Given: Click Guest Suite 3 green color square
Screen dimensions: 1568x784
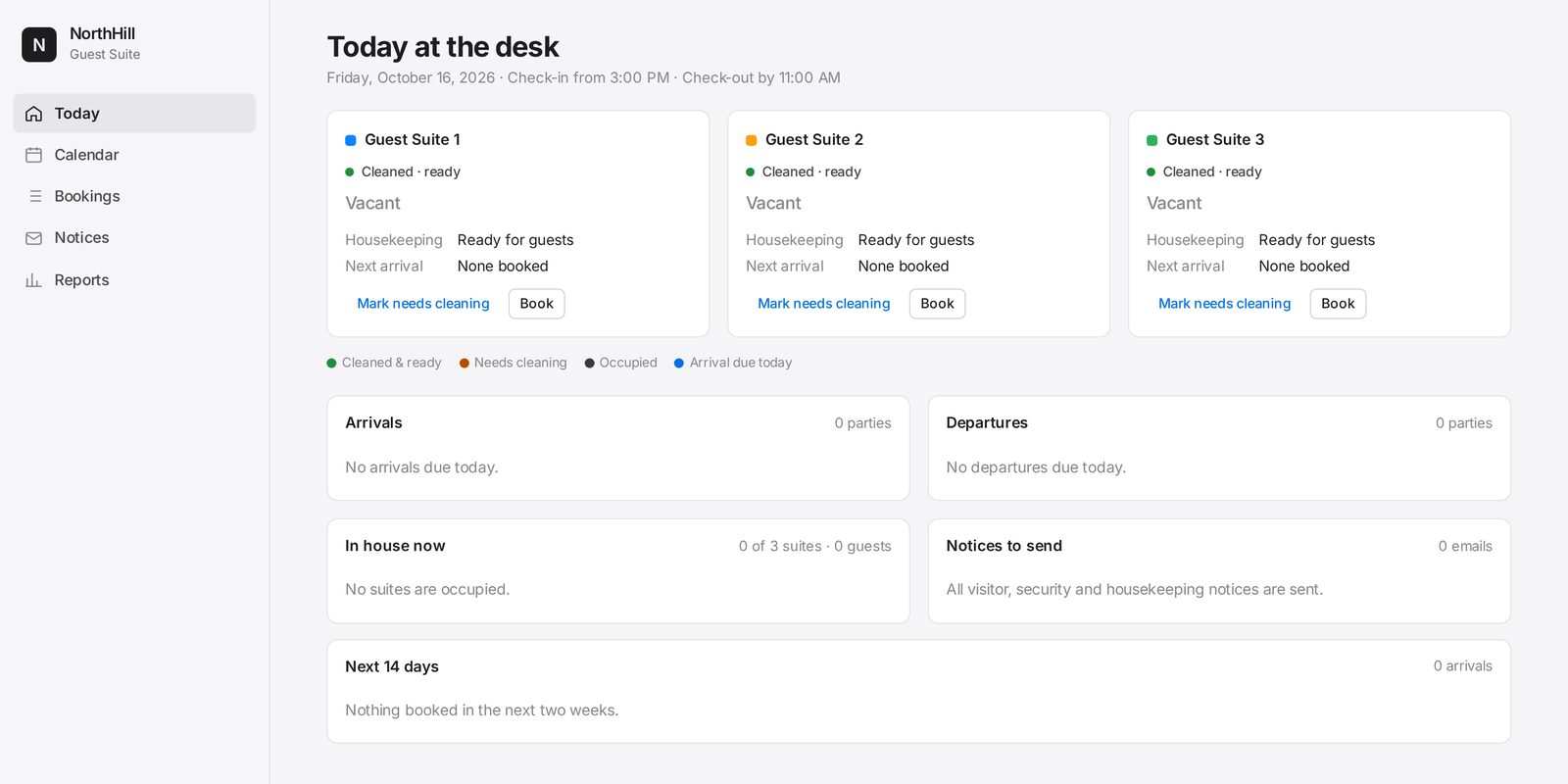Looking at the screenshot, I should click(x=1152, y=140).
